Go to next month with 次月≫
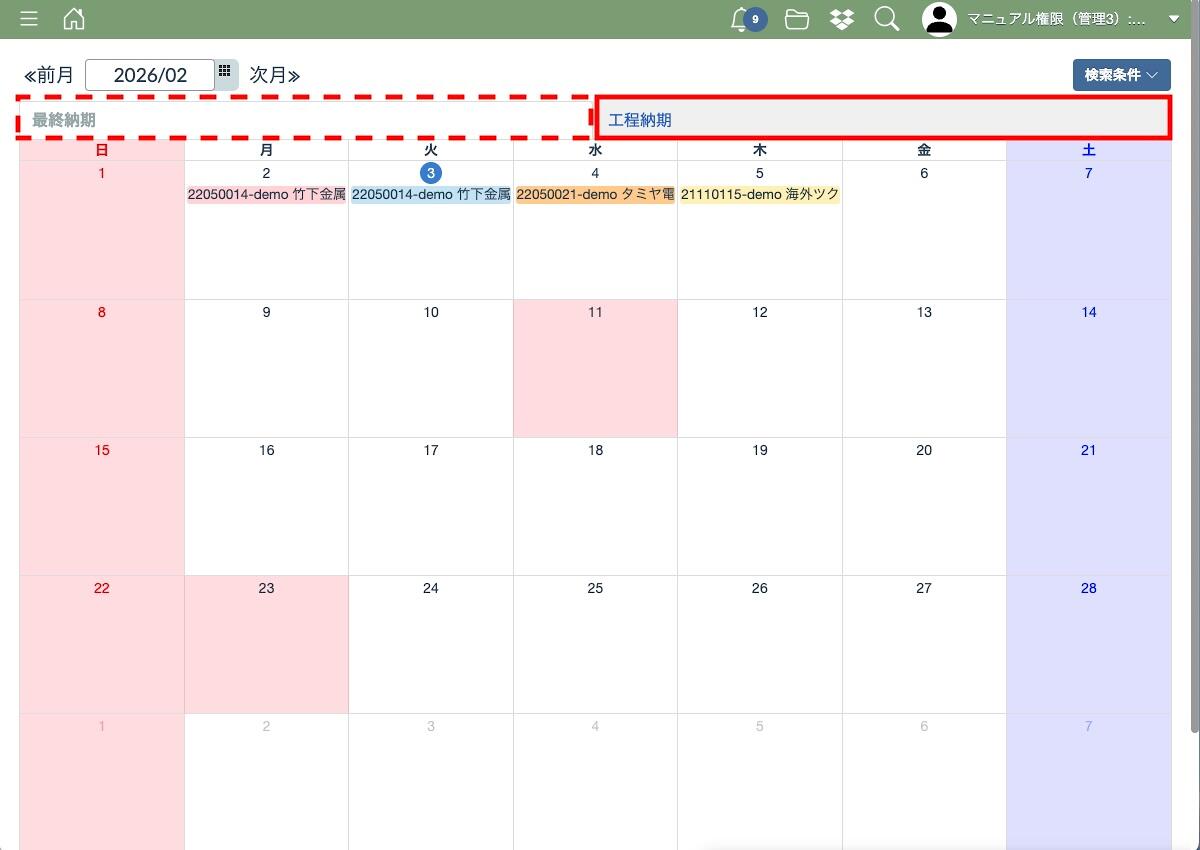This screenshot has height=850, width=1200. (x=275, y=75)
